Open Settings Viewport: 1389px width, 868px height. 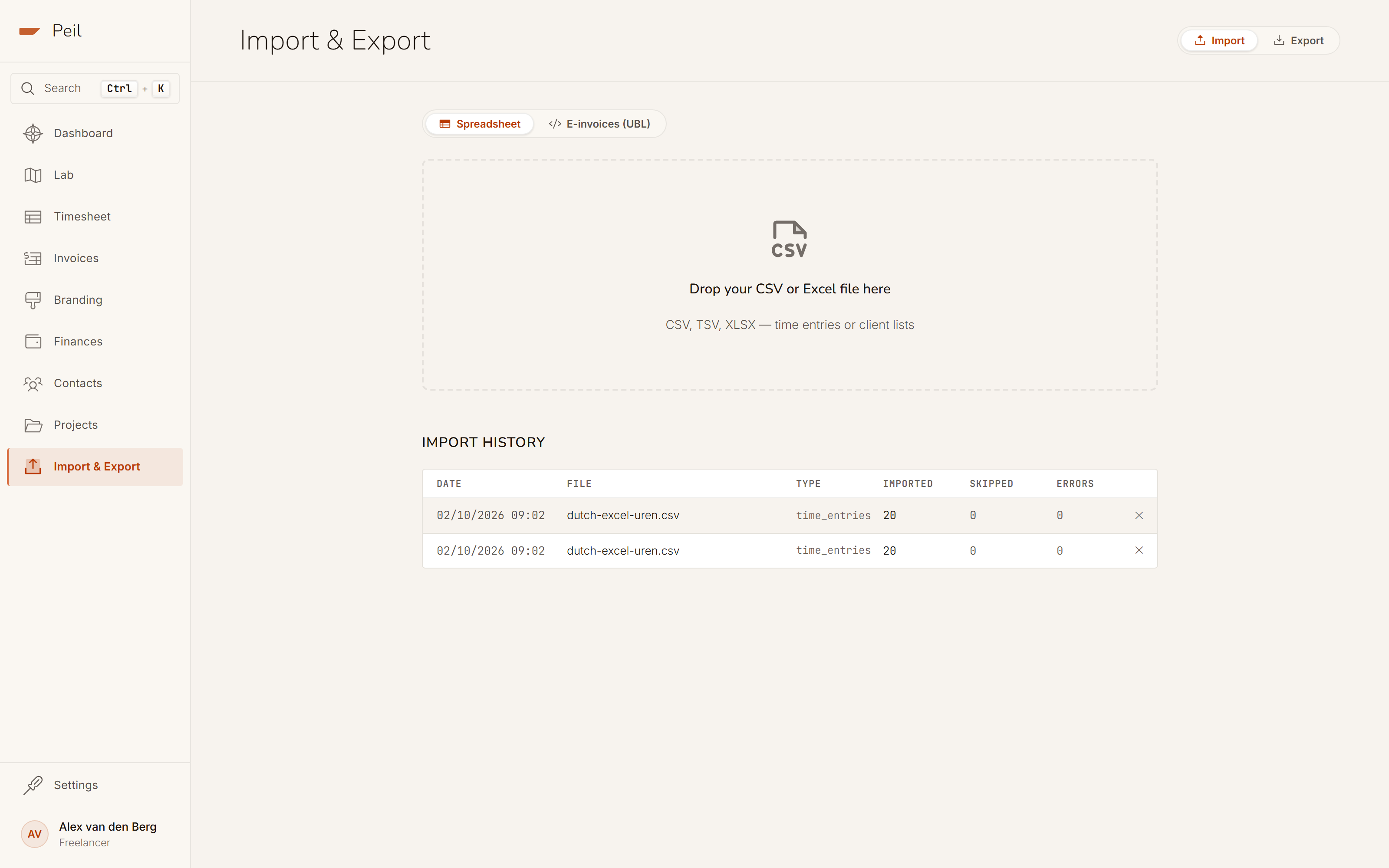click(x=95, y=785)
